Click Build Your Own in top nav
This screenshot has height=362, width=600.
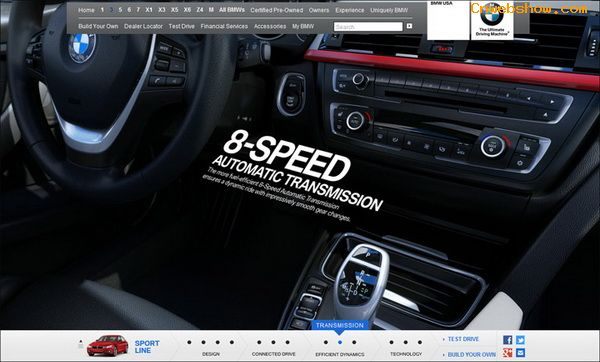(x=98, y=26)
